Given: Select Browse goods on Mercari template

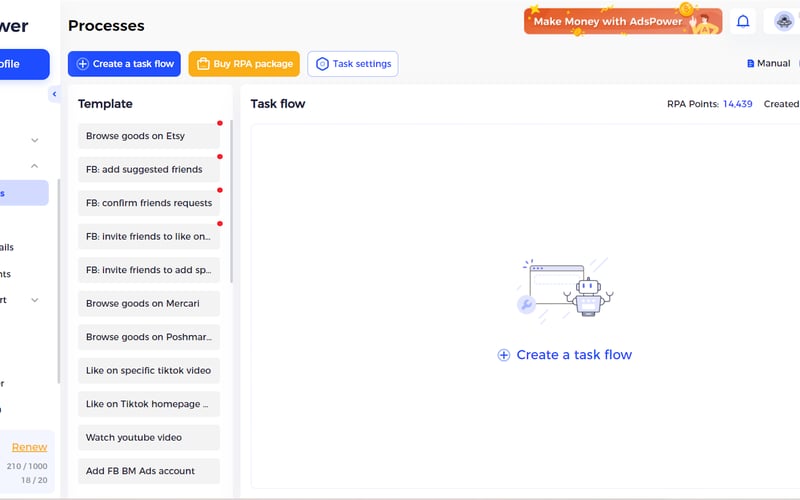Looking at the screenshot, I should pyautogui.click(x=149, y=304).
